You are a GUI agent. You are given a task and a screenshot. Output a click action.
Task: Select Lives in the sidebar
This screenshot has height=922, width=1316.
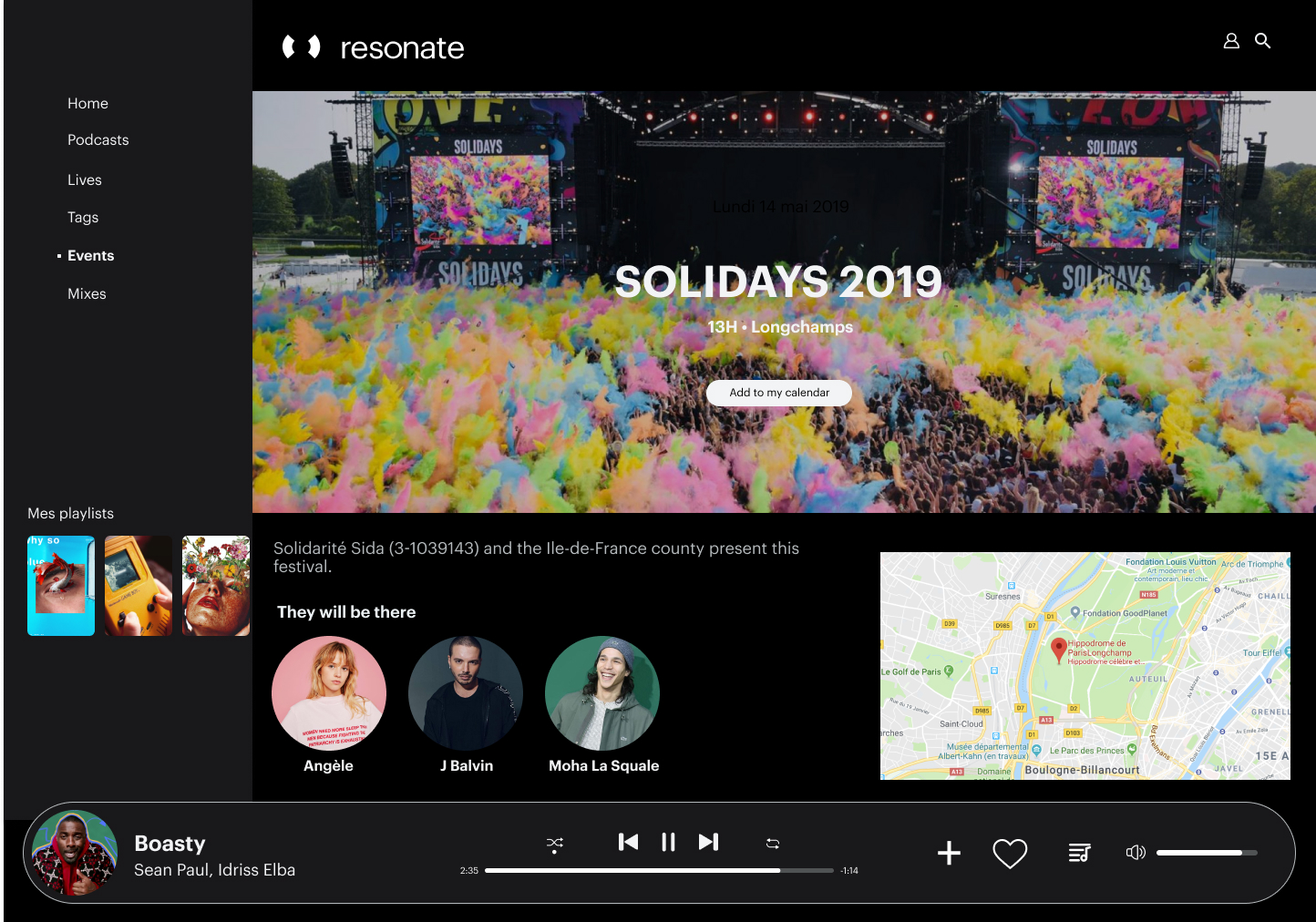(84, 180)
